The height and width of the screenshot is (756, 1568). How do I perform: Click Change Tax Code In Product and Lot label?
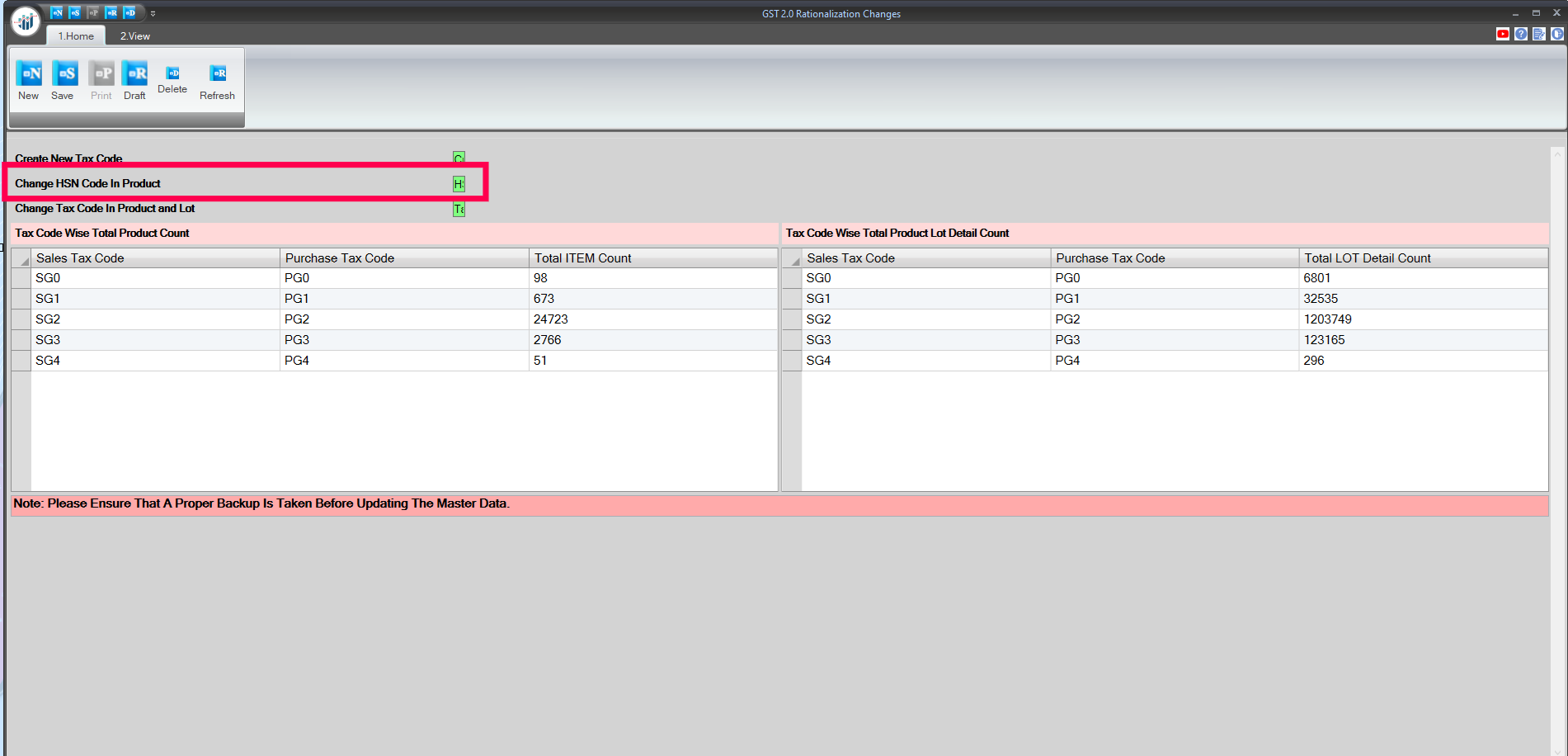pos(105,208)
